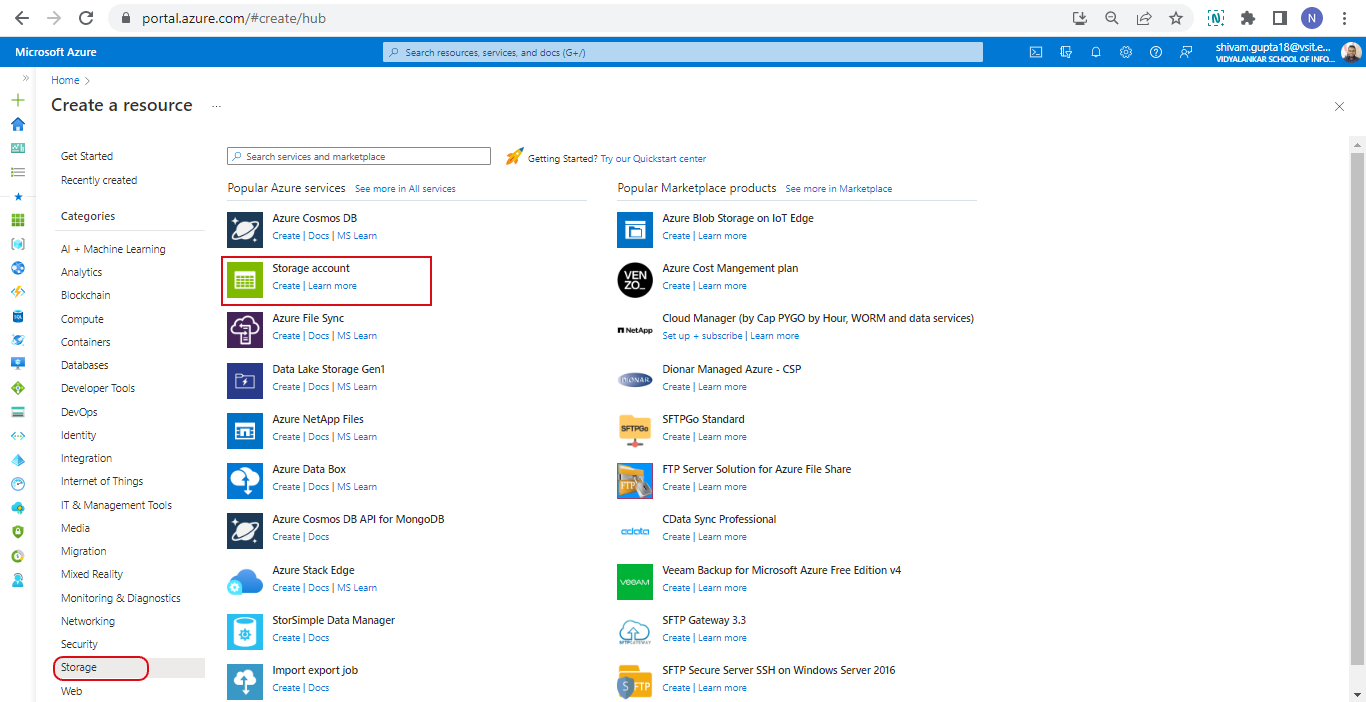Screen dimensions: 1366x702
Task: Open Azure portal settings gear
Action: [1126, 52]
